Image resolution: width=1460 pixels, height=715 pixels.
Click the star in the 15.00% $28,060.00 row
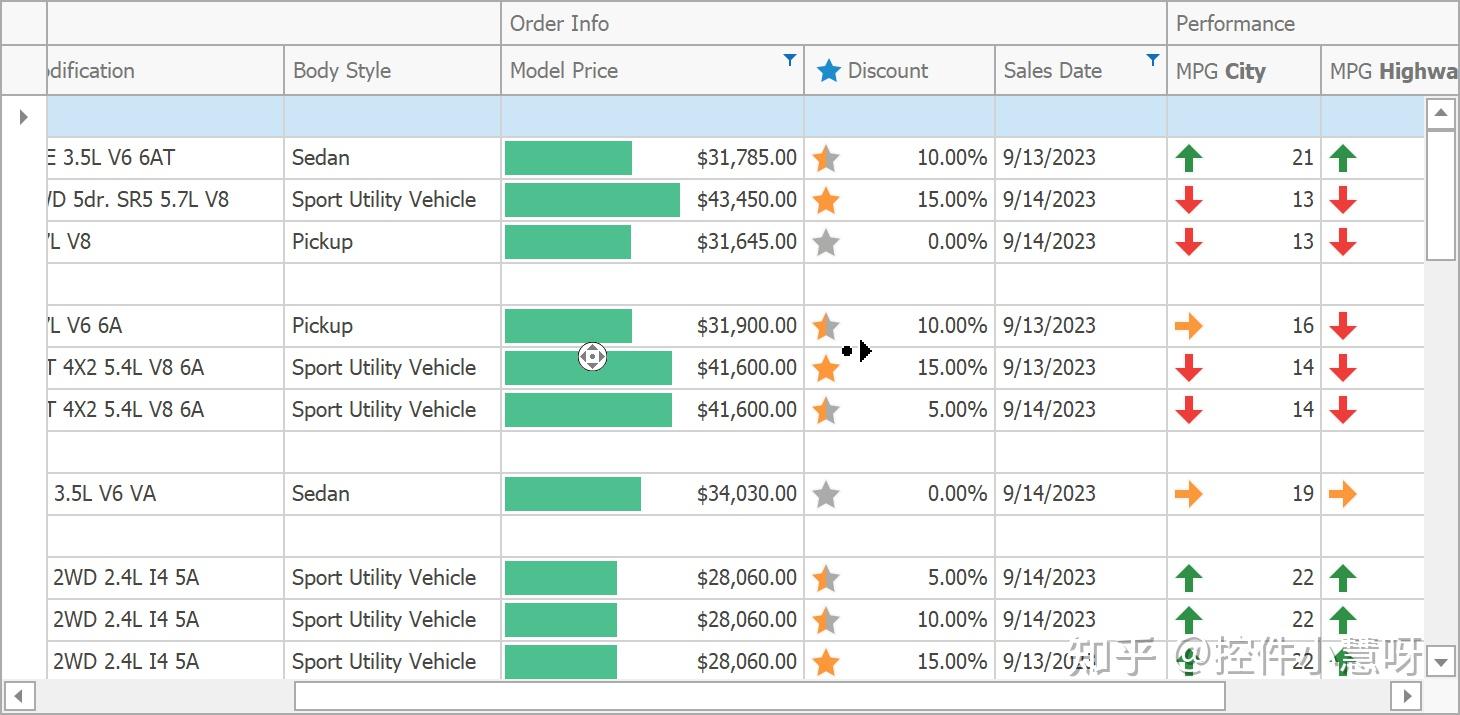pos(825,662)
